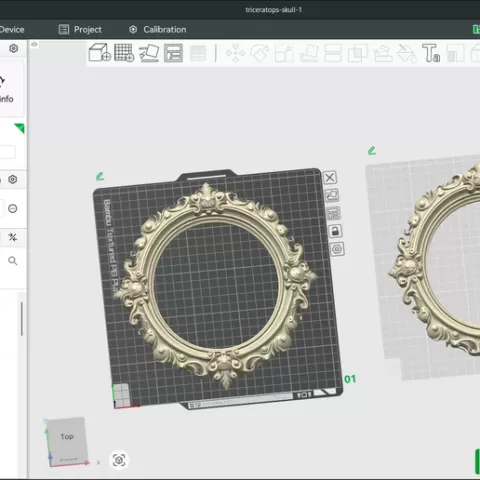
Task: Click the search magnifier icon in sidebar
Action: click(x=13, y=261)
